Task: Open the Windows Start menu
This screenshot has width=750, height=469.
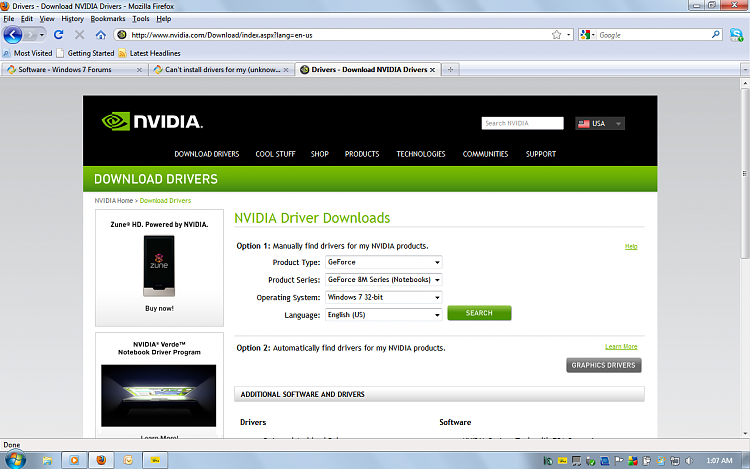Action: pos(15,460)
